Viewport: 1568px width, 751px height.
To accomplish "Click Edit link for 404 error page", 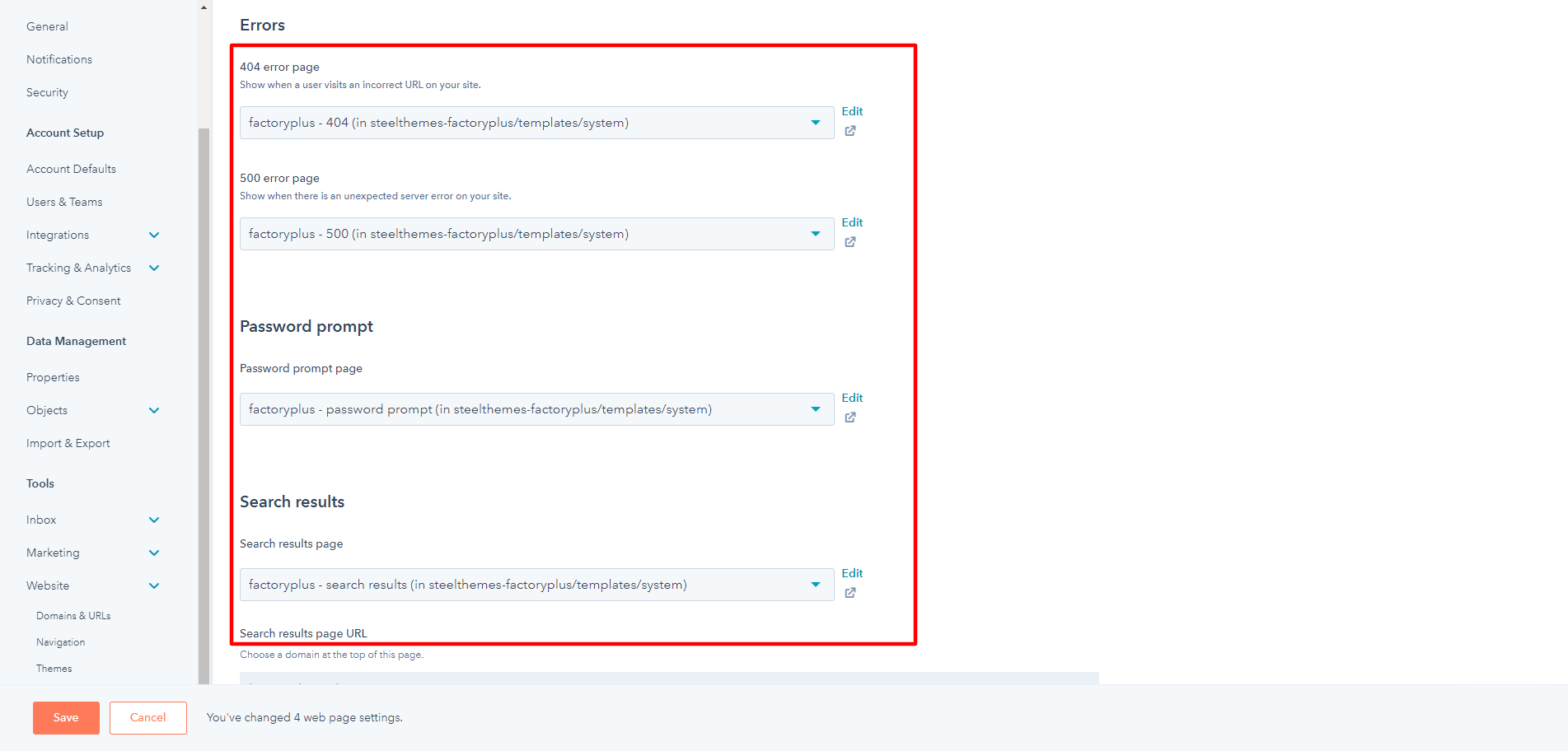I will [852, 111].
